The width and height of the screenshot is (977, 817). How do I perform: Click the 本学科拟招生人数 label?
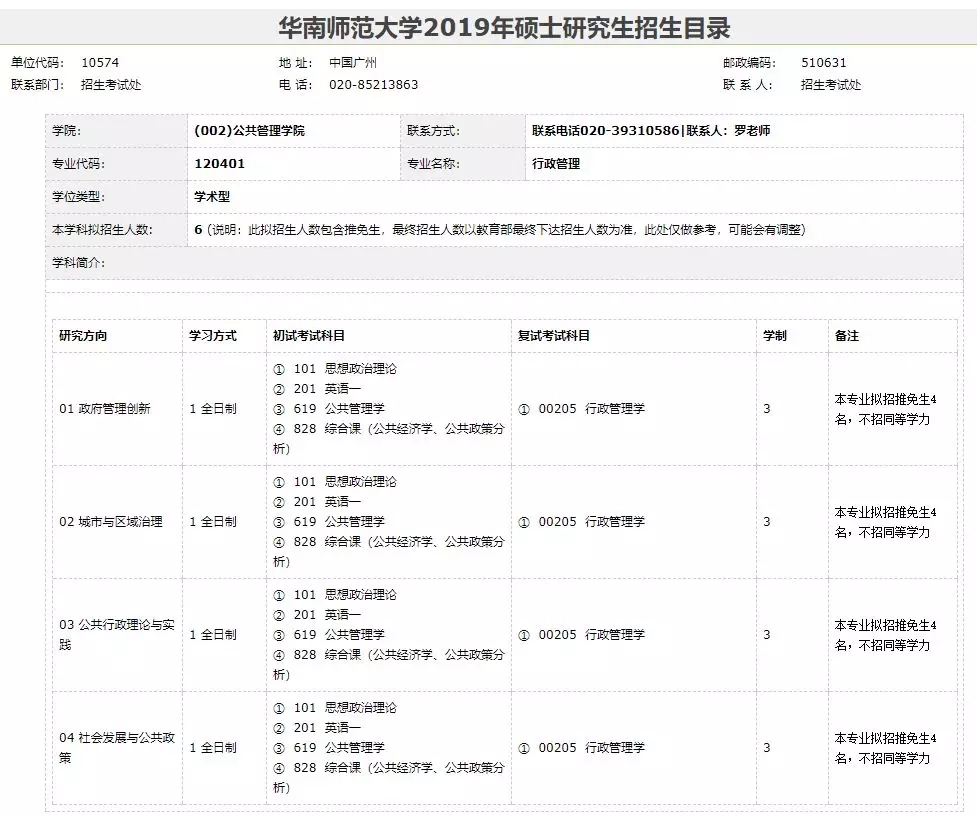(x=102, y=230)
